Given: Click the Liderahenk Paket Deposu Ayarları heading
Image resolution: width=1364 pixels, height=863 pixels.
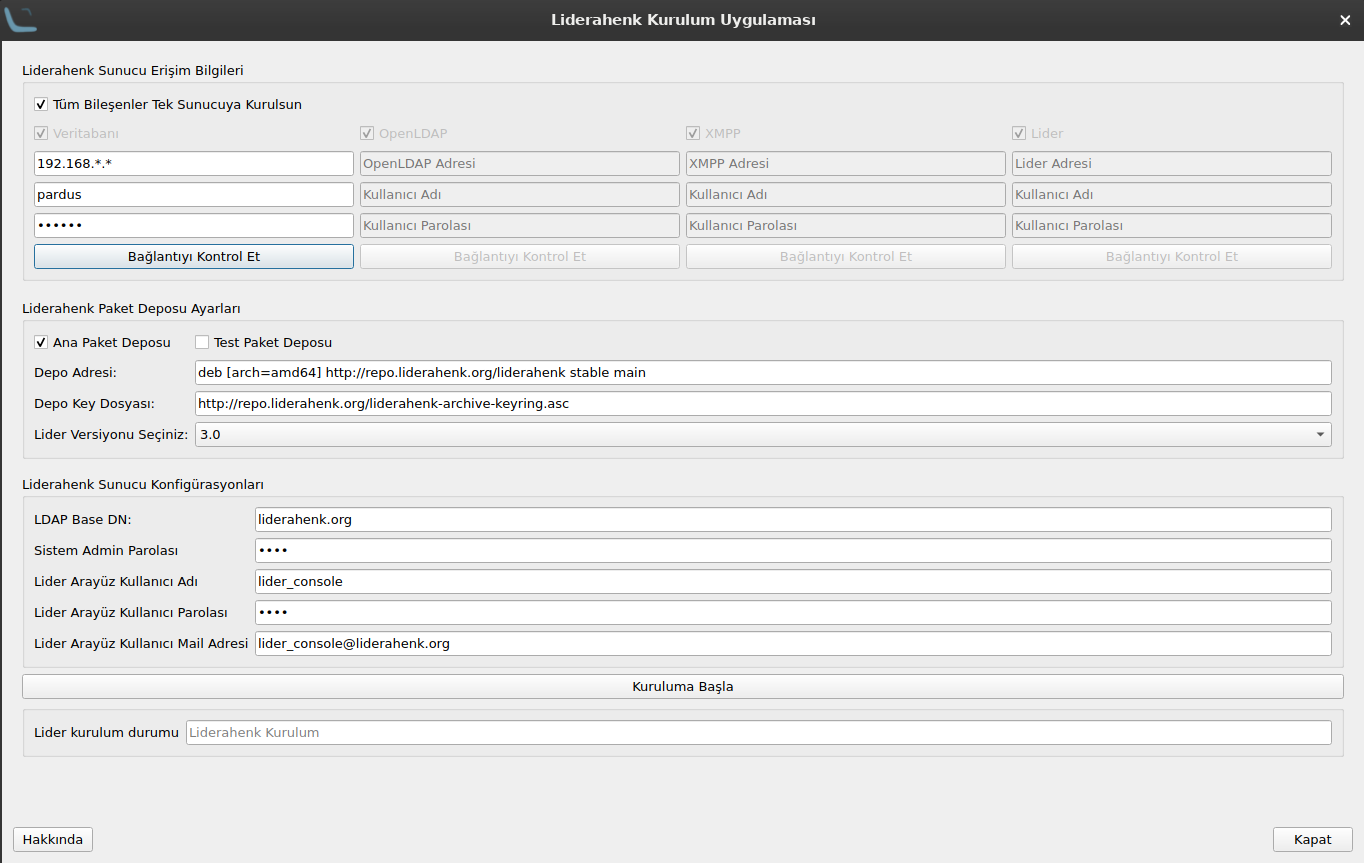Looking at the screenshot, I should tap(131, 309).
